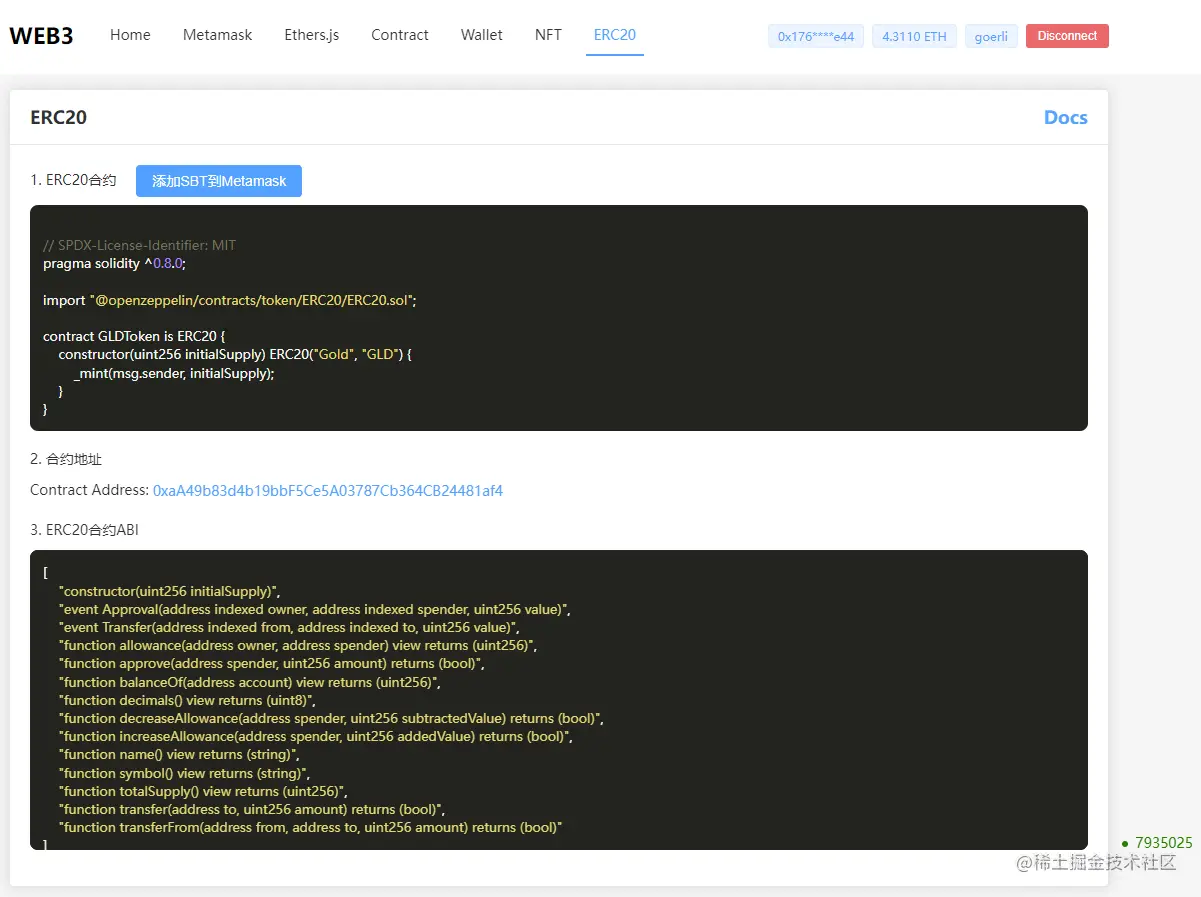This screenshot has width=1201, height=897.
Task: Click the ABI constructor entry
Action: click(x=170, y=591)
